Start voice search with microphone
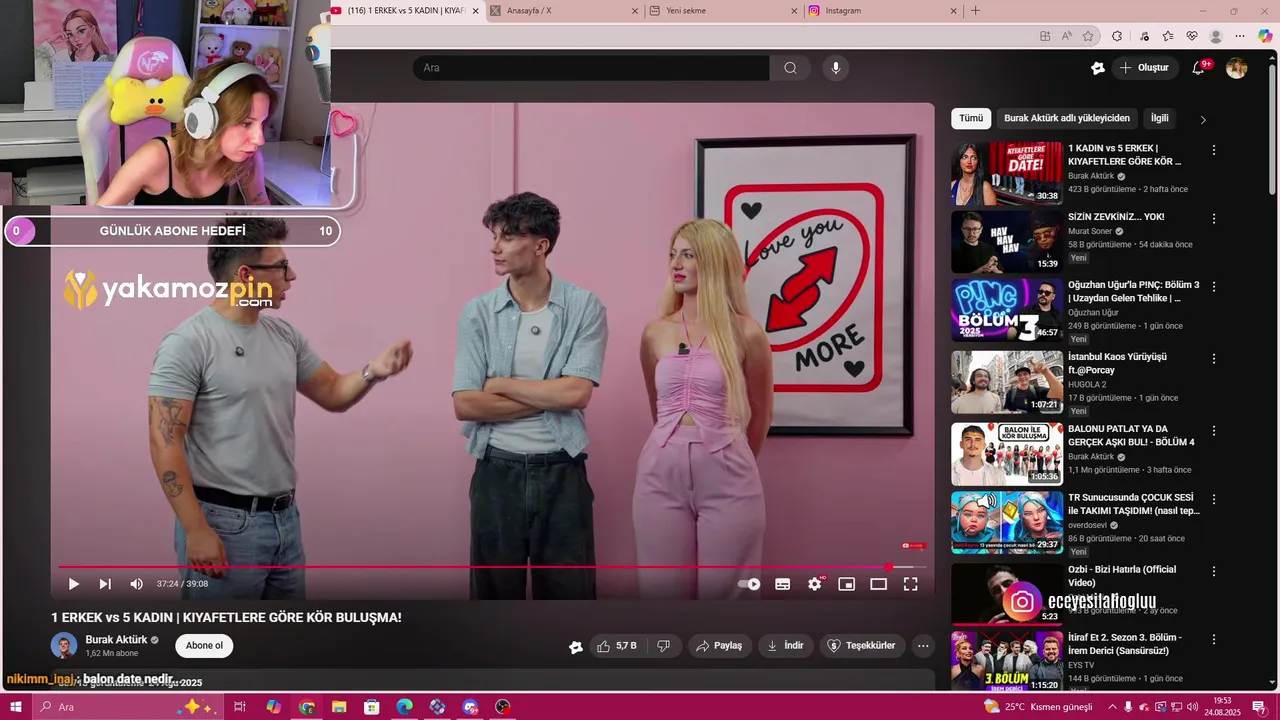The image size is (1280, 720). pos(836,68)
